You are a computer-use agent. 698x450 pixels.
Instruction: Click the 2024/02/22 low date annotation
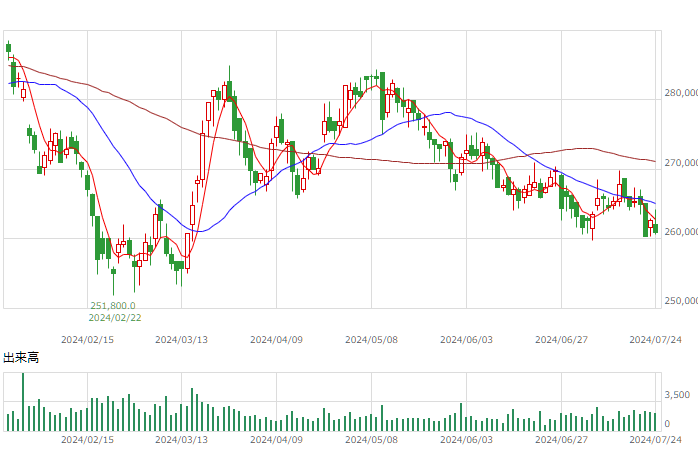coord(115,318)
